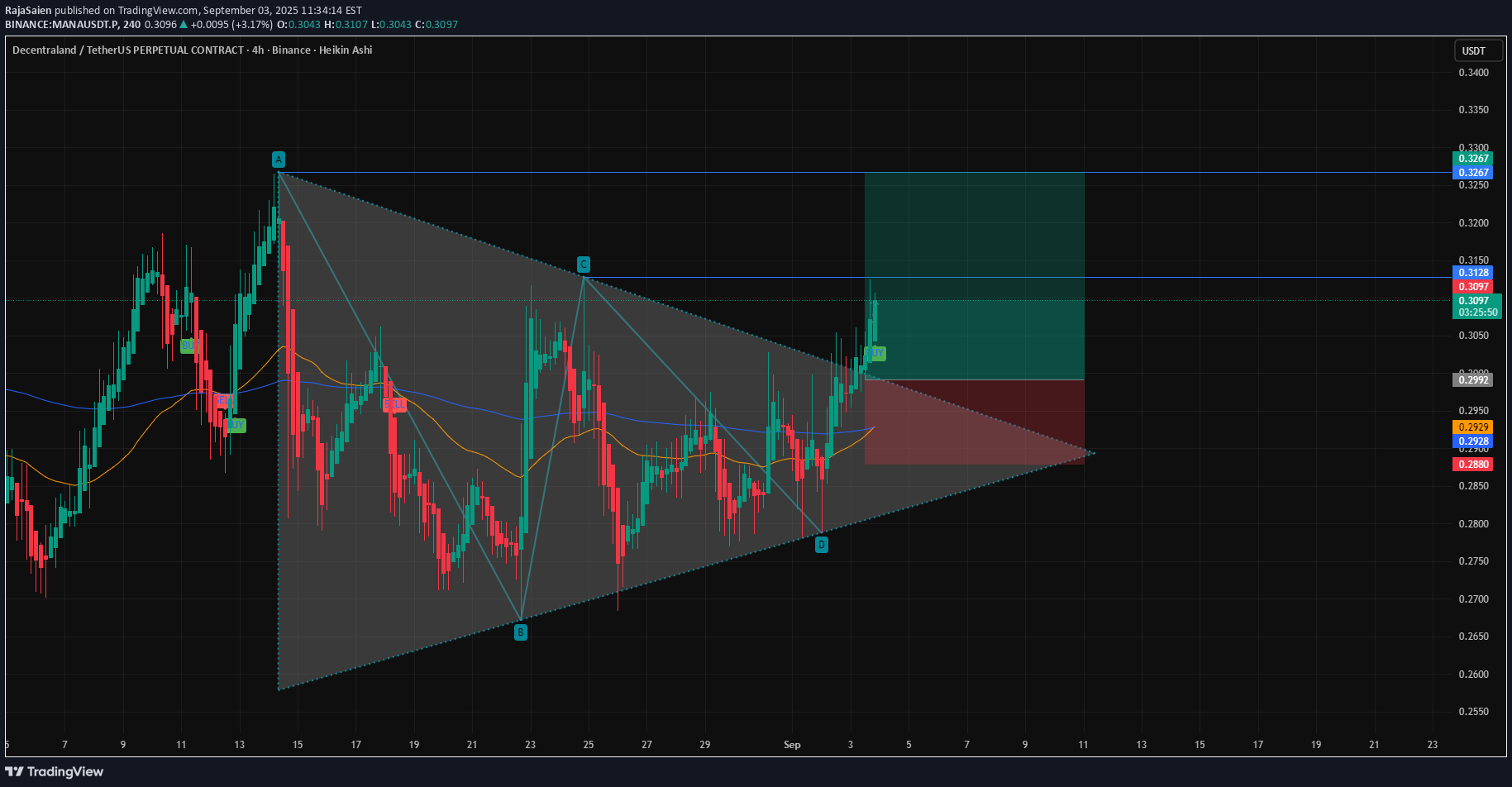Click the red 0.2880 stop price label
This screenshot has height=787, width=1512.
(1472, 465)
